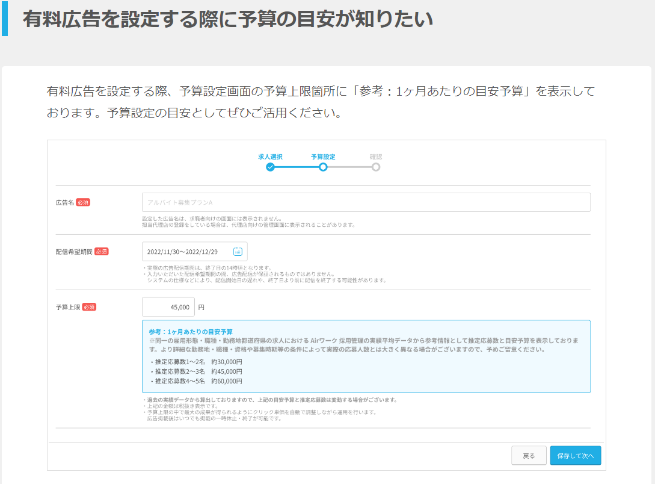Click the checked 求人選択 step circle

click(x=270, y=167)
